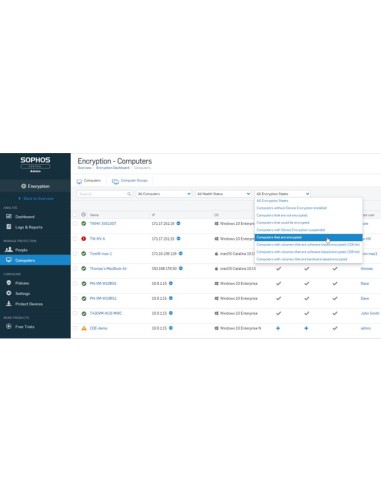
Task: Toggle the select-all checkbox in table header
Action: [x=75, y=215]
